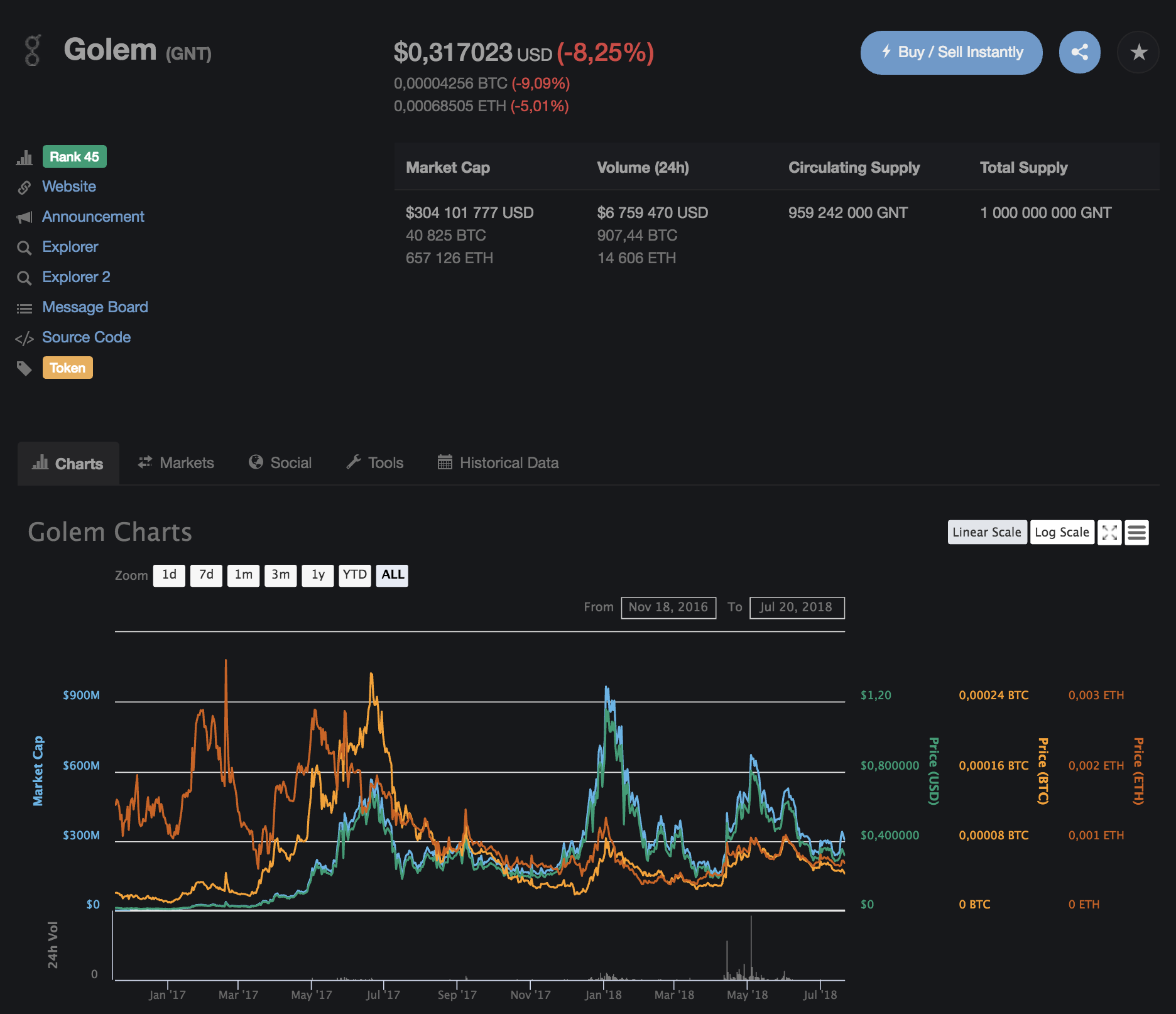
Task: Switch to the Social tab
Action: pos(280,463)
